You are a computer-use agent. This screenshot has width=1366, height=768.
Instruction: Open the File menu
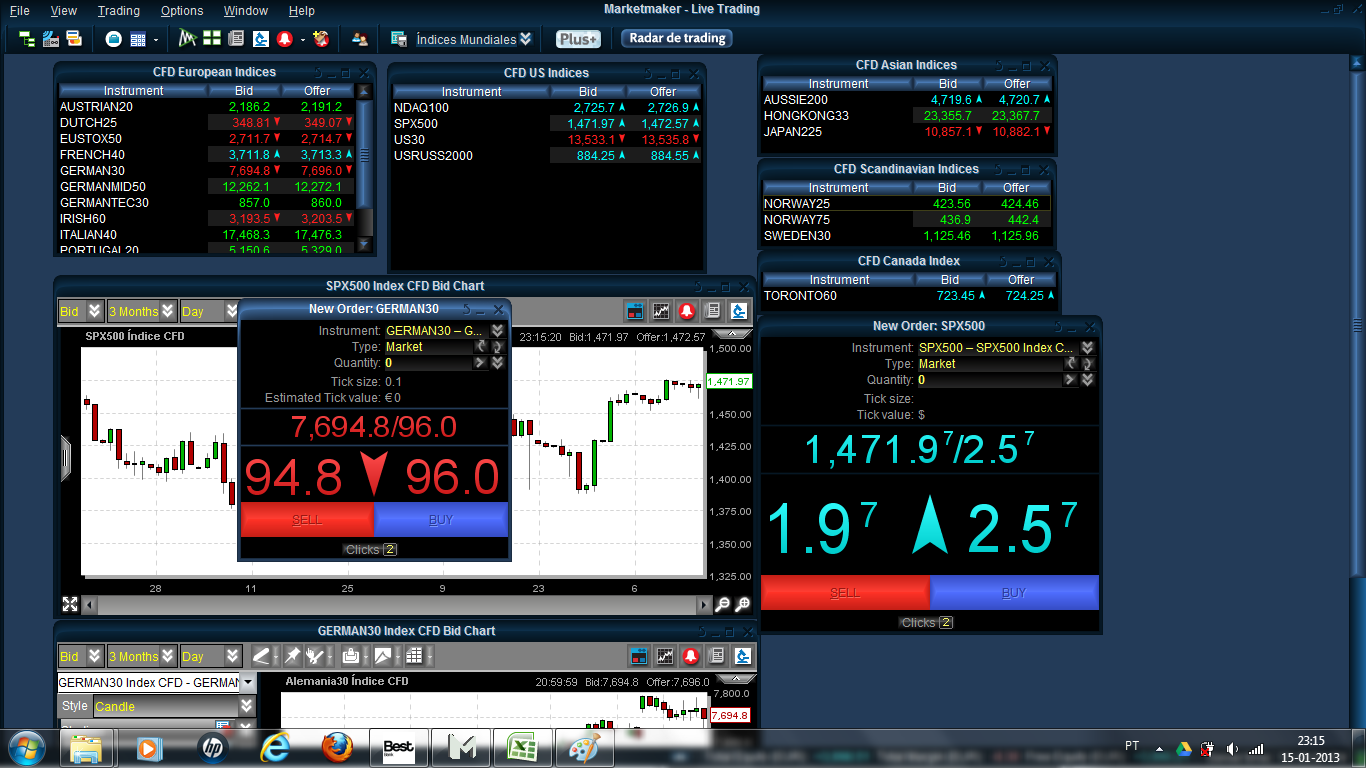(x=19, y=11)
